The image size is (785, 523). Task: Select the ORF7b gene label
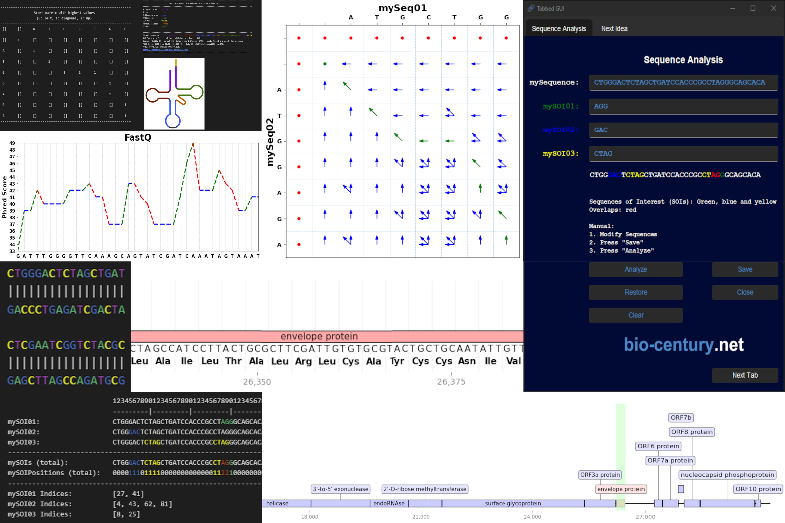coord(681,418)
